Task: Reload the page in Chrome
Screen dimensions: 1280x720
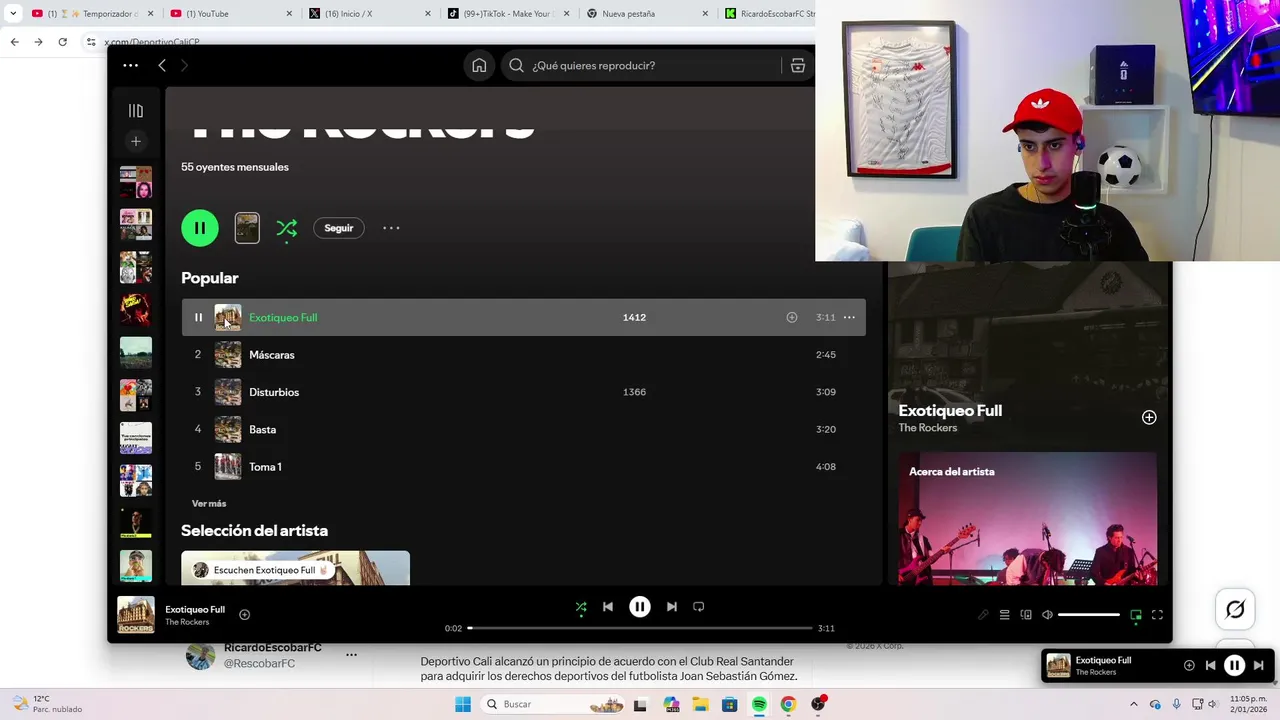Action: 62,42
